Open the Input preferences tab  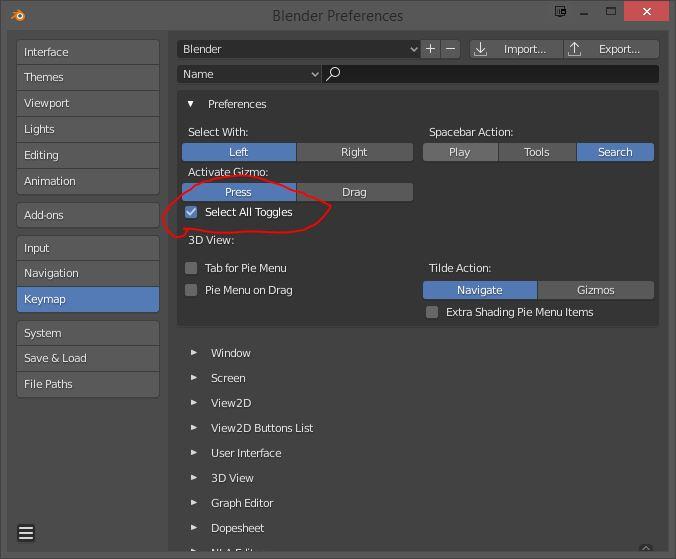[x=88, y=248]
